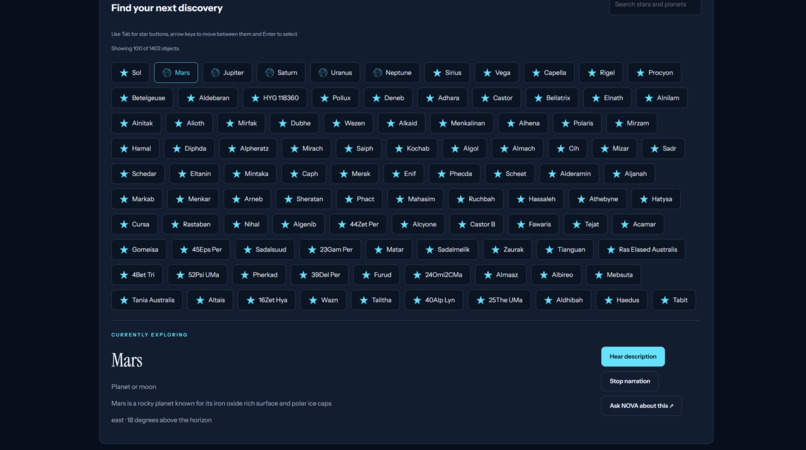Viewport: 806px width, 450px height.
Task: Pick the 16Zet Hya star
Action: pos(267,300)
